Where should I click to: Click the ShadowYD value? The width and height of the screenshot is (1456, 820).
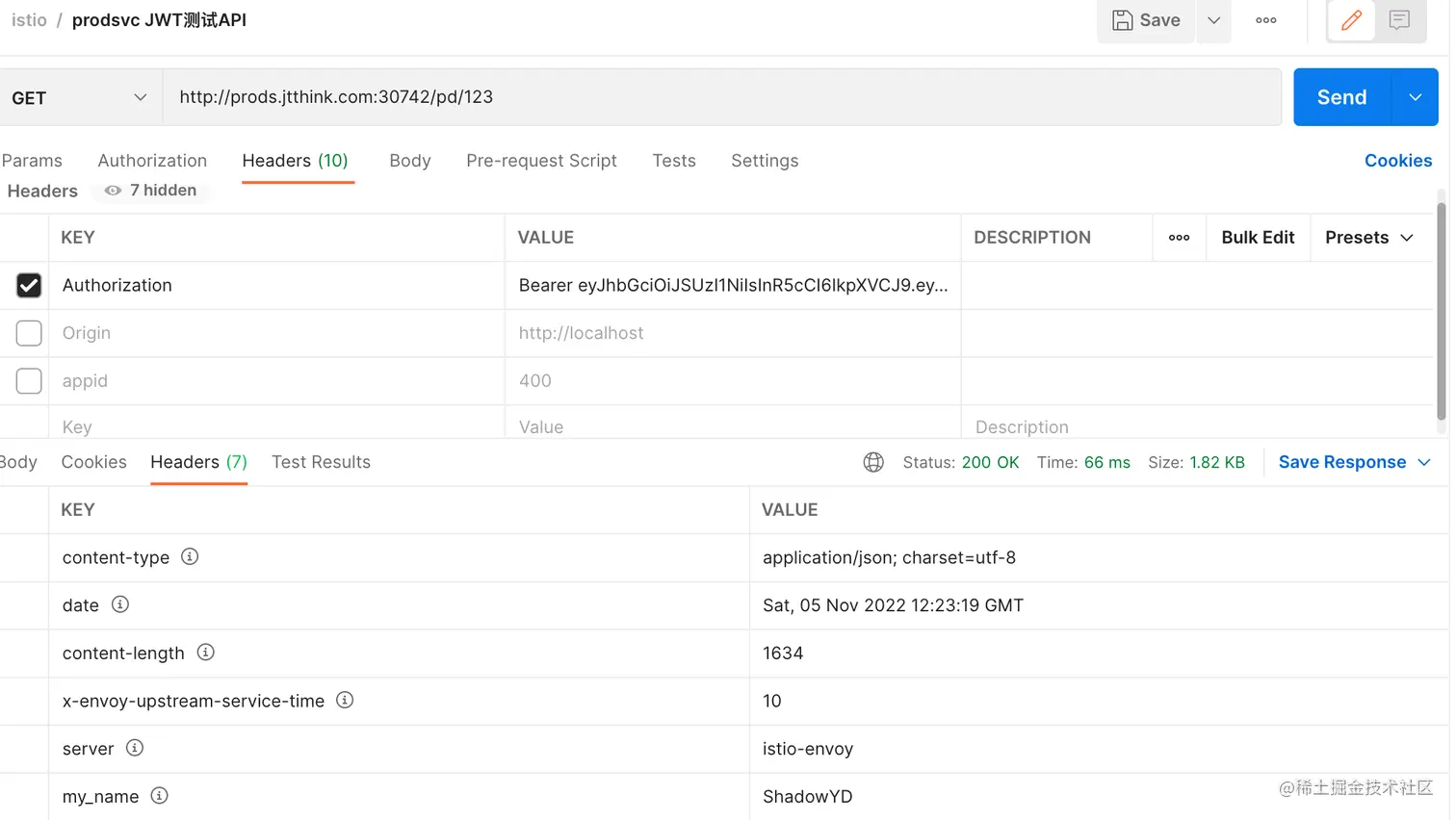[808, 797]
